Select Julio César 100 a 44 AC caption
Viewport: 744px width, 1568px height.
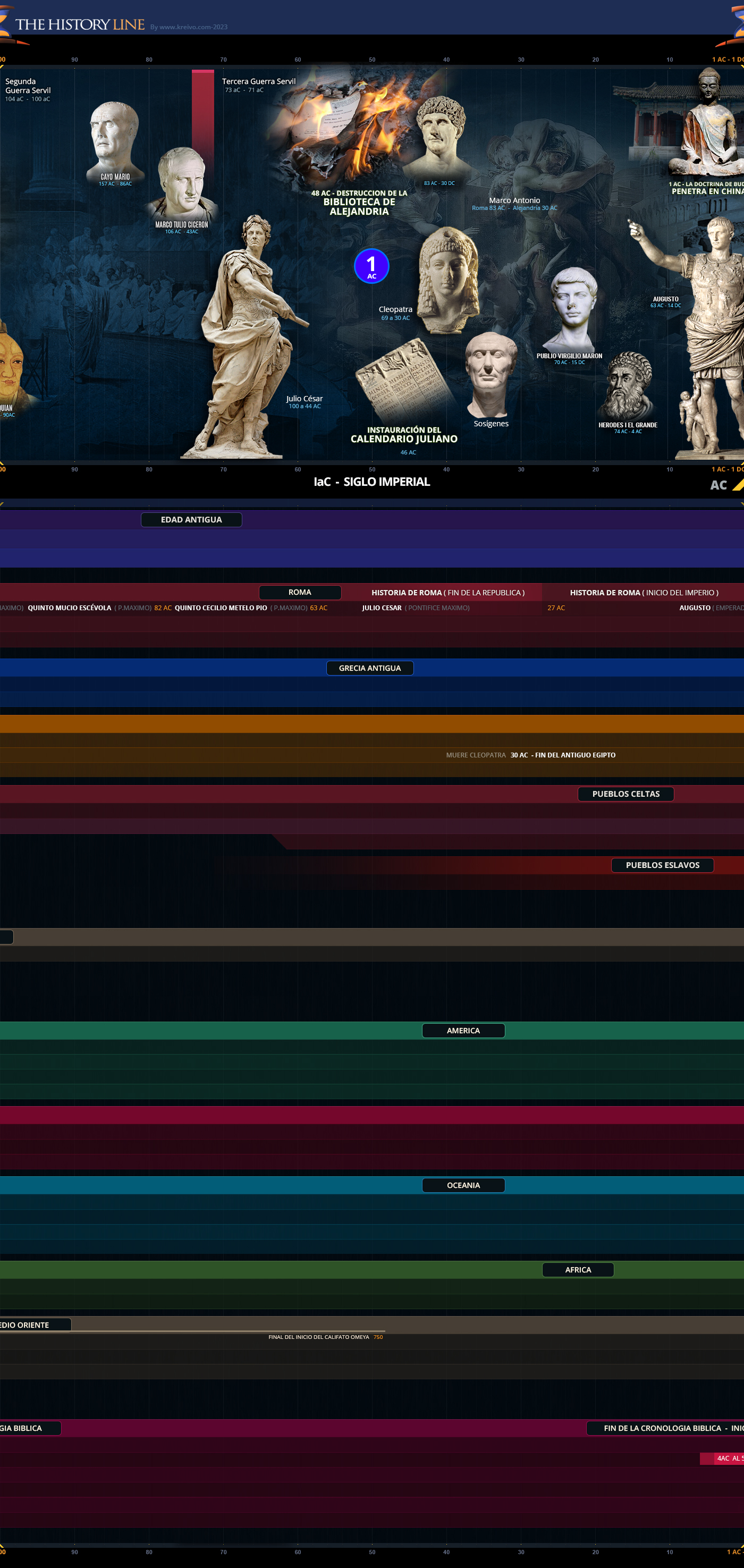[x=304, y=402]
